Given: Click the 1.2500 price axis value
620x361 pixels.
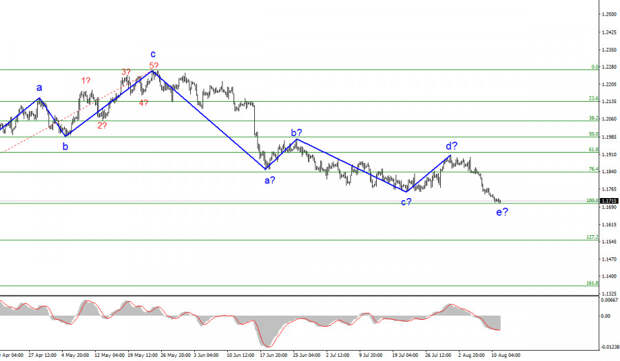Looking at the screenshot, I should pyautogui.click(x=609, y=14).
